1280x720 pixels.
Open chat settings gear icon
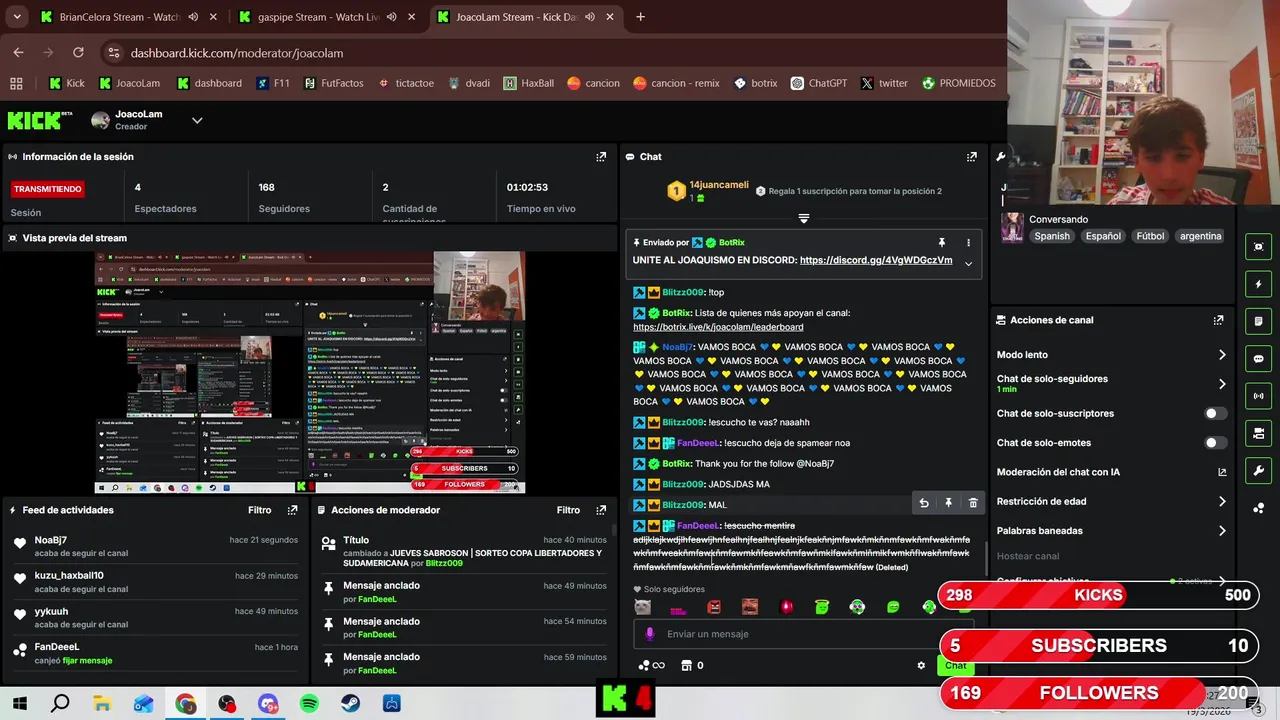pos(921,665)
